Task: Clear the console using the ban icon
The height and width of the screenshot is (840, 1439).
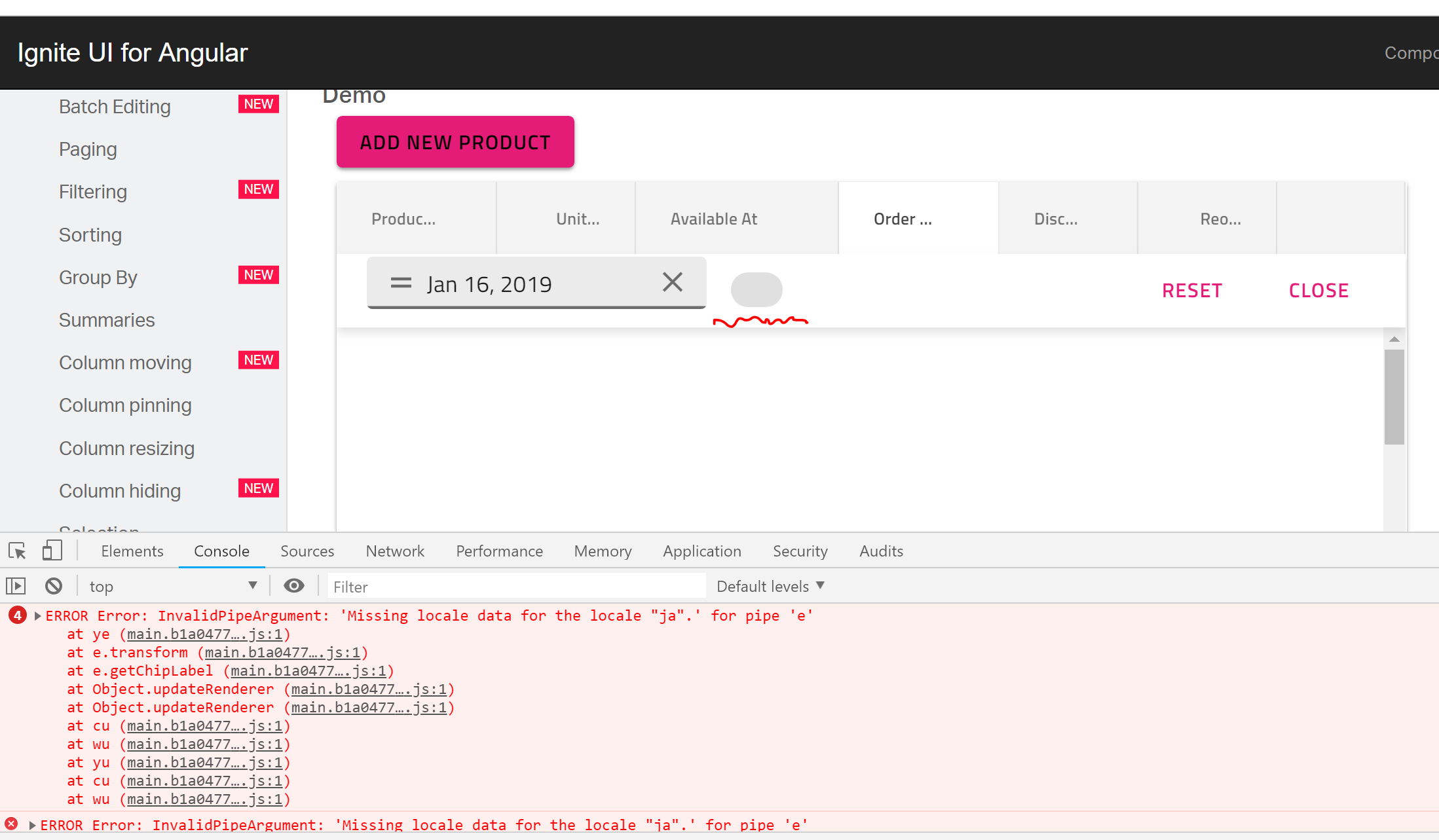Action: (54, 585)
